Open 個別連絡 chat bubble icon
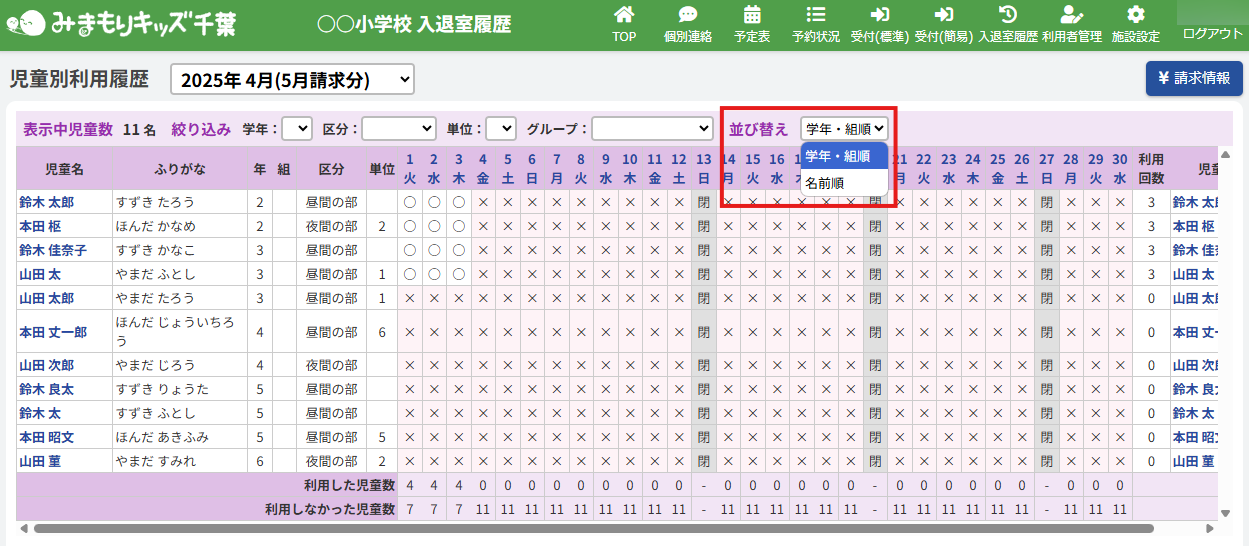Image resolution: width=1249 pixels, height=546 pixels. 687,16
